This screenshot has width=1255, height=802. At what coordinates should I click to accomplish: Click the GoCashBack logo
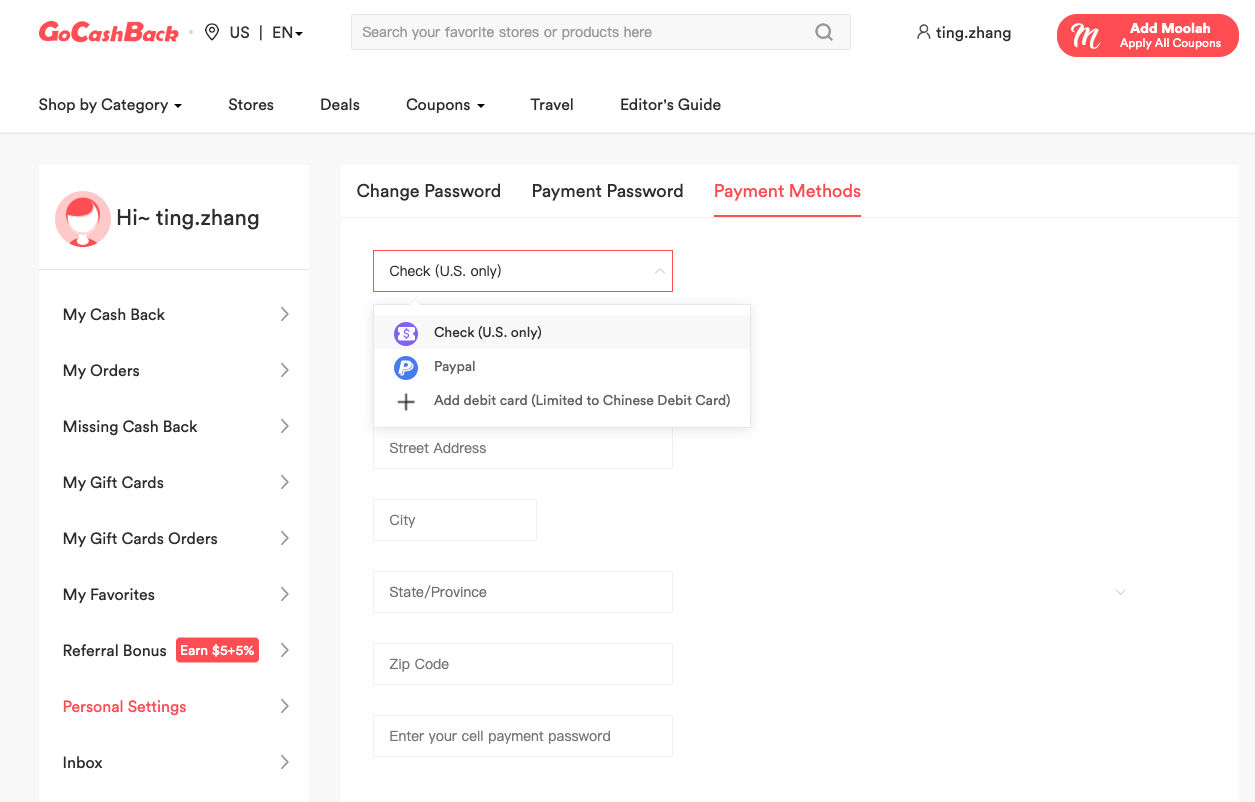[108, 32]
